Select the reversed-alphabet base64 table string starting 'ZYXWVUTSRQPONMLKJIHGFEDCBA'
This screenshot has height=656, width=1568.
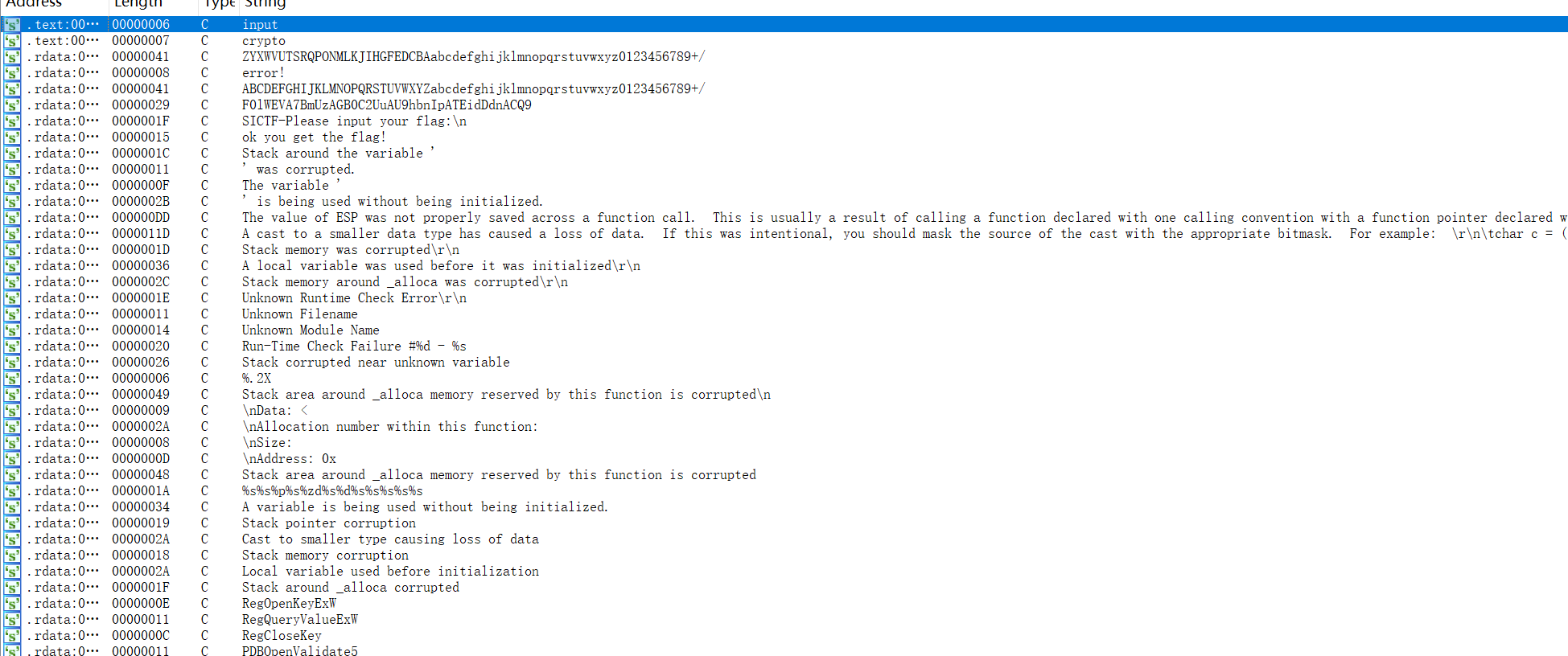473,57
